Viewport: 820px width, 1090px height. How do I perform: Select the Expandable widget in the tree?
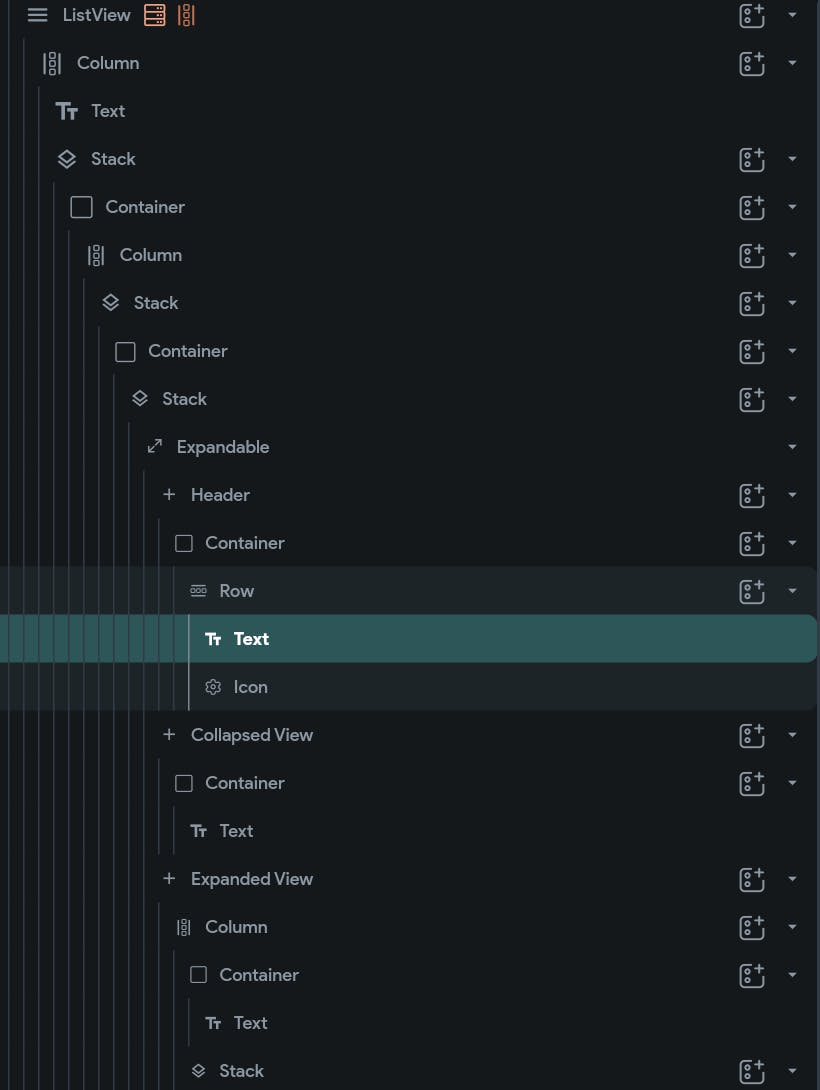coord(222,447)
